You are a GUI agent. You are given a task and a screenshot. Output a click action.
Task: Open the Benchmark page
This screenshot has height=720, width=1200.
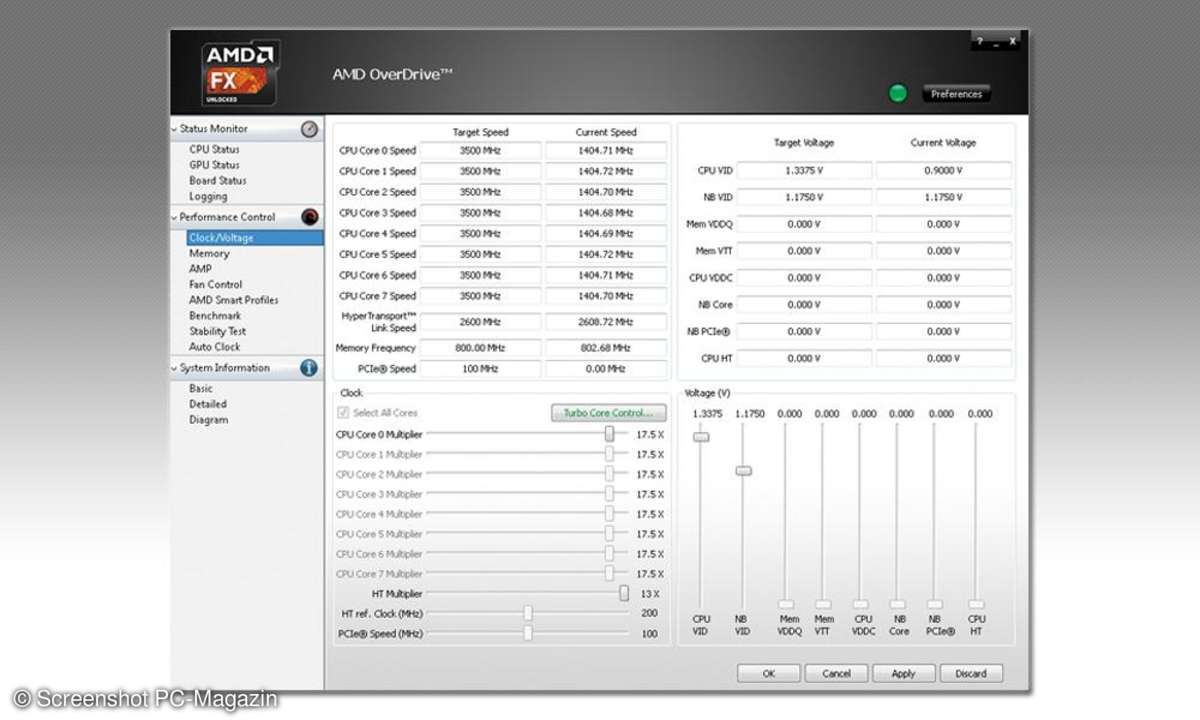pos(215,316)
